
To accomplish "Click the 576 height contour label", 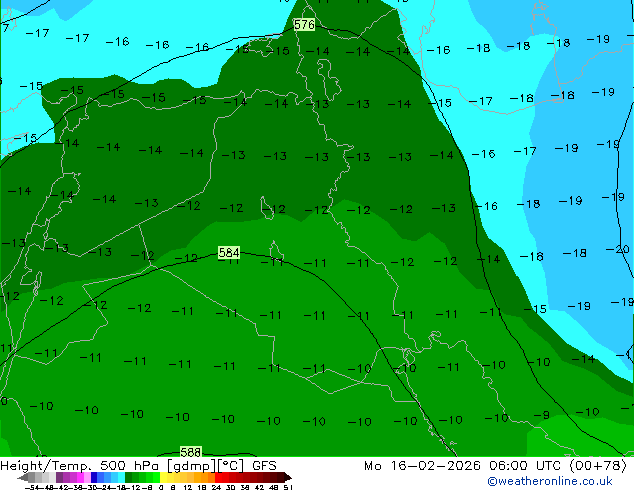I will pos(304,25).
